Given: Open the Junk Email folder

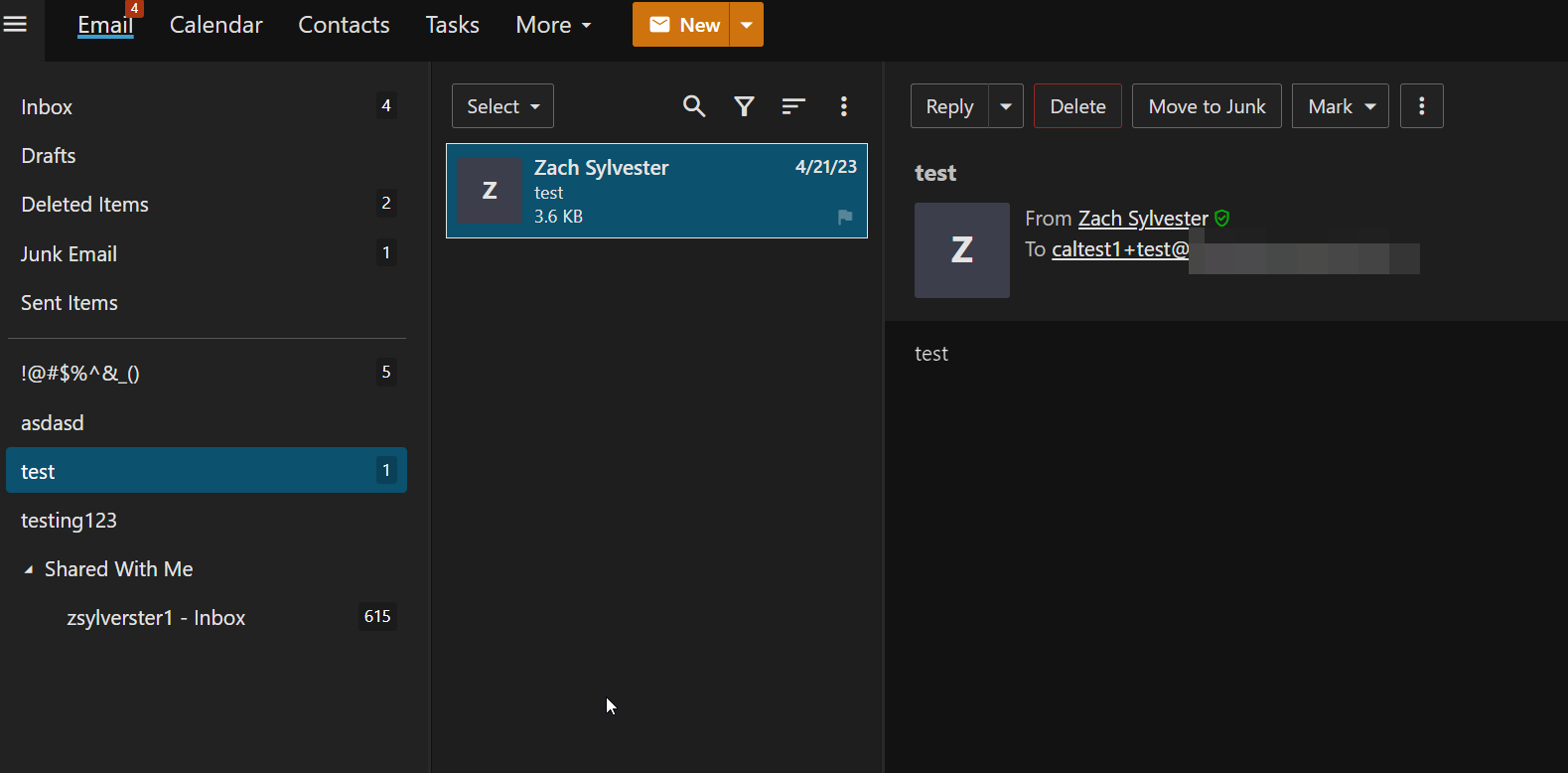Looking at the screenshot, I should 69,254.
